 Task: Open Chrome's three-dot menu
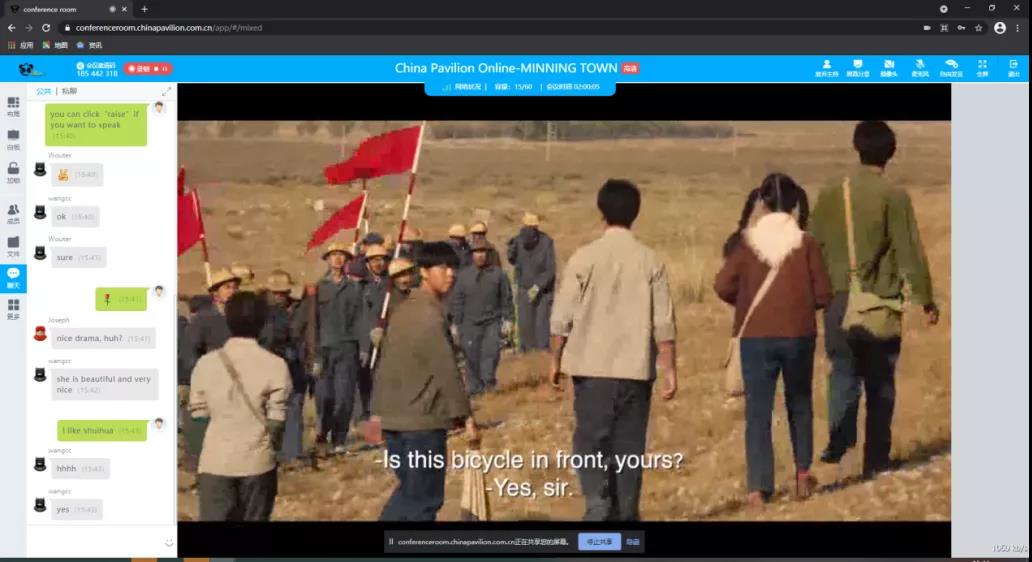(x=1018, y=28)
